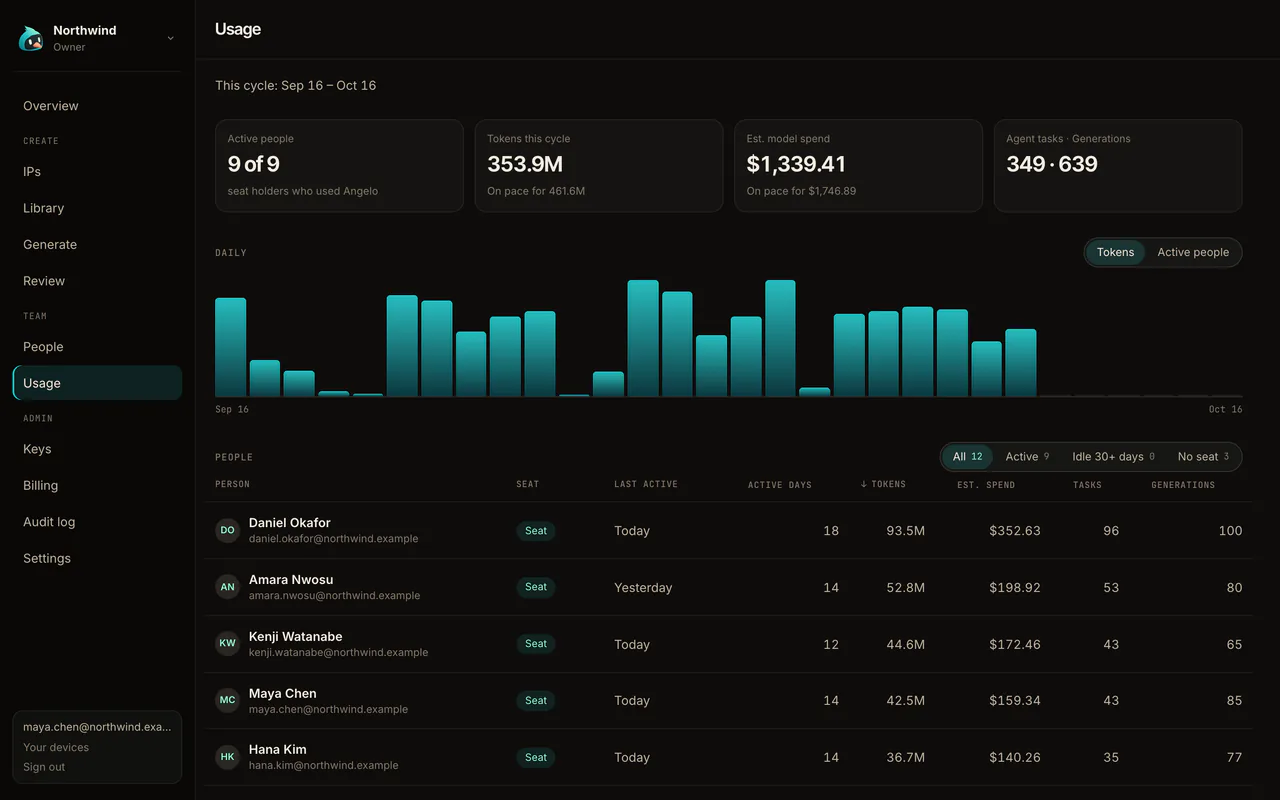Show people with No seat
The image size is (1280, 800).
click(x=1203, y=457)
